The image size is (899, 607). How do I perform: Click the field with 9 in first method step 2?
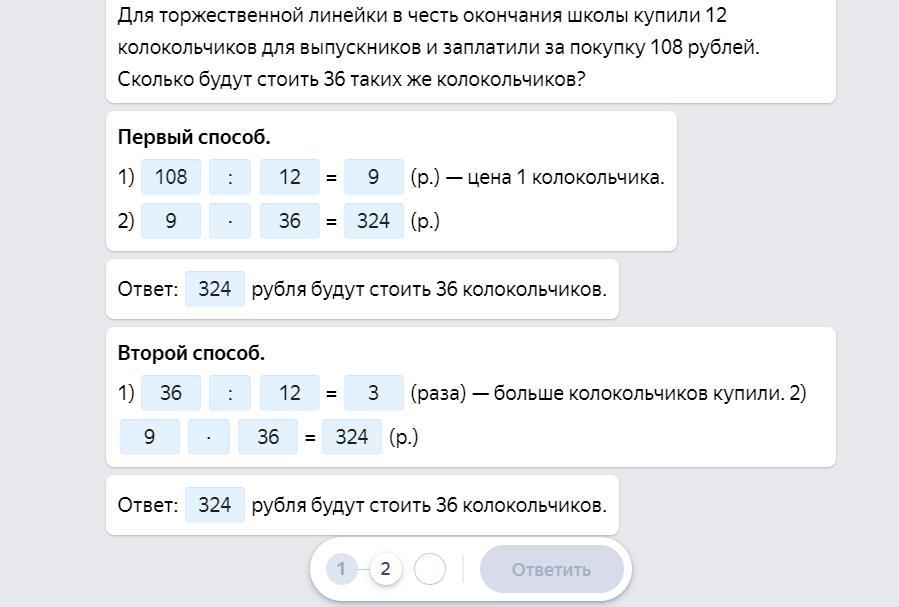171,221
